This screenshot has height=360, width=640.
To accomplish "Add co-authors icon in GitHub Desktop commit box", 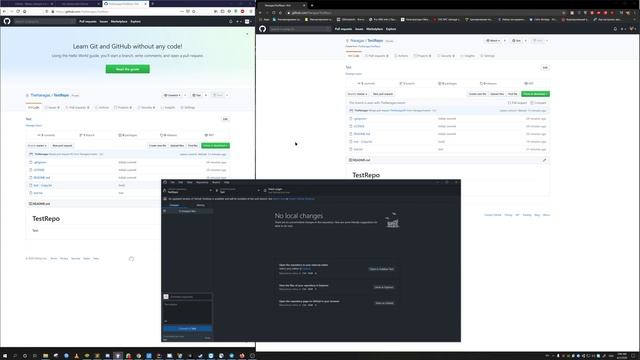I will (166, 321).
